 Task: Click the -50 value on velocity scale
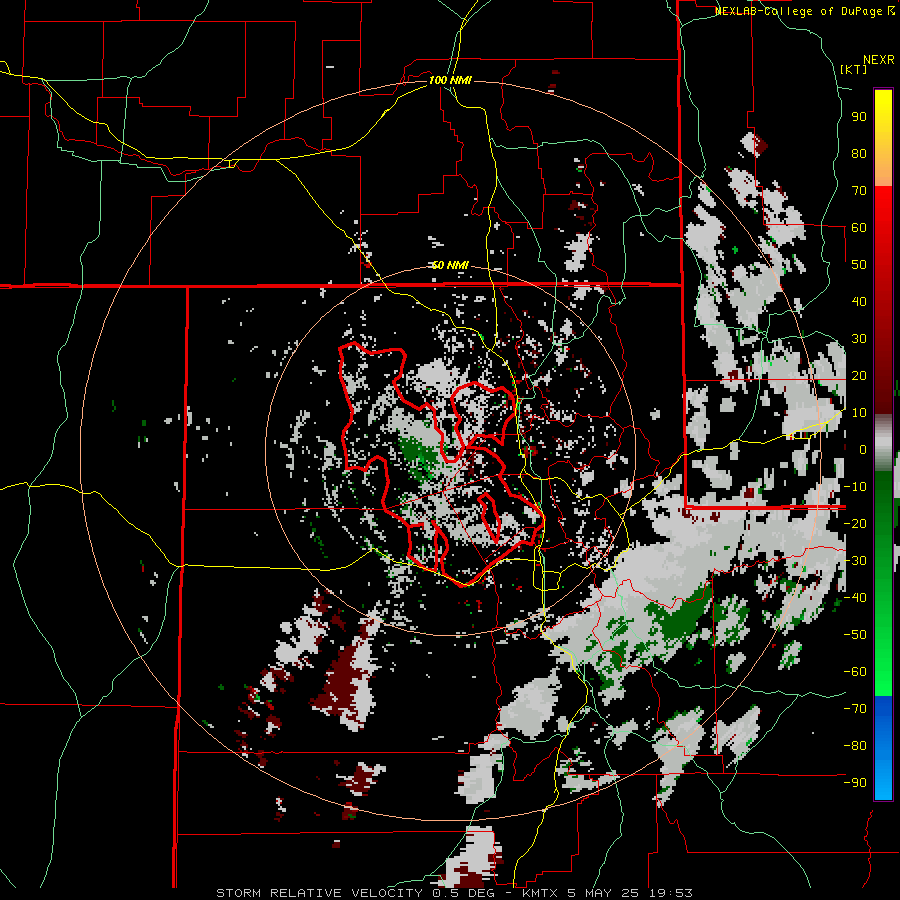[855, 634]
